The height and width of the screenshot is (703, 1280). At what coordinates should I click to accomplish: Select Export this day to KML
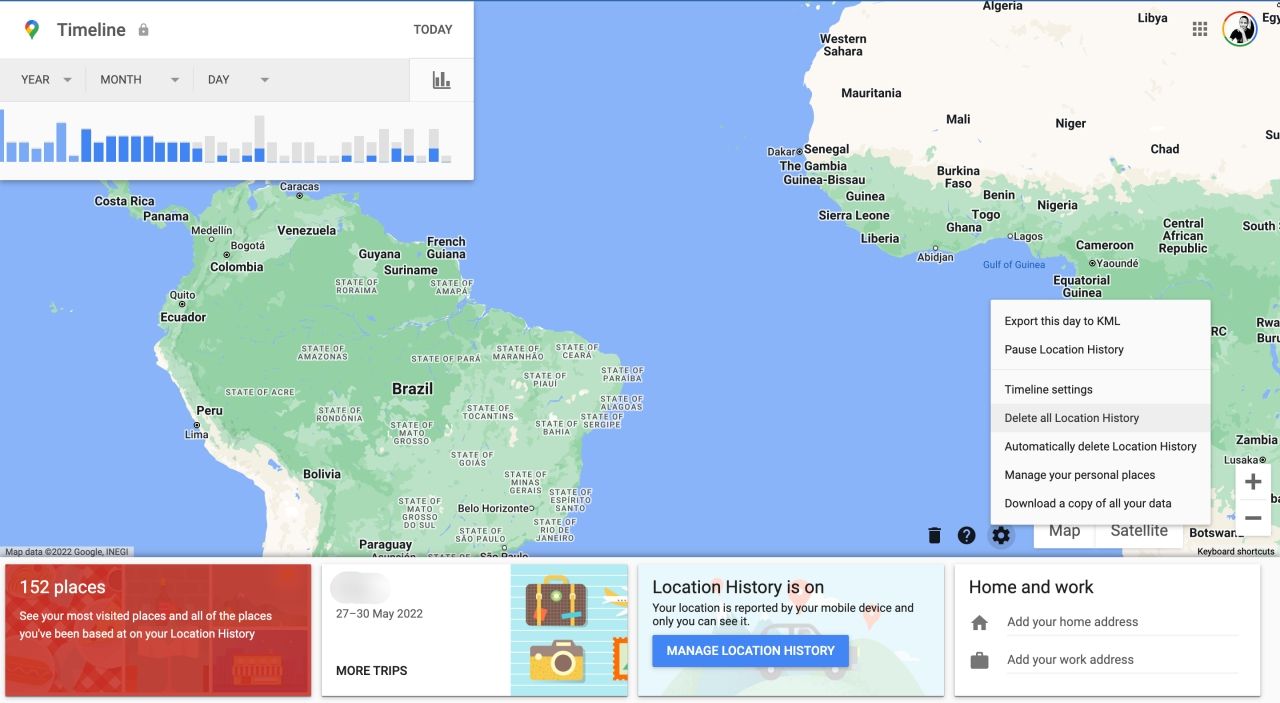pos(1100,321)
